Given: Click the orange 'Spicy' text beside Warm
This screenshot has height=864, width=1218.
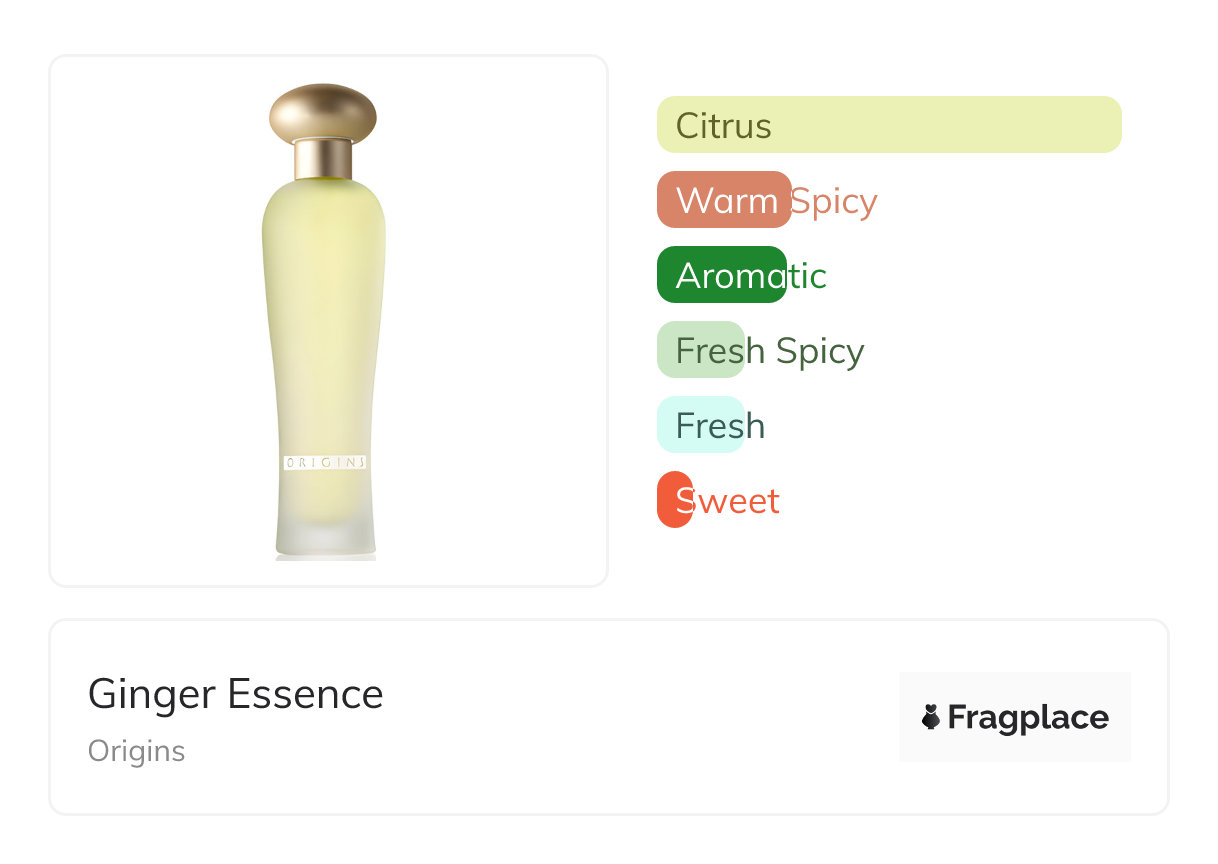Looking at the screenshot, I should [x=834, y=201].
